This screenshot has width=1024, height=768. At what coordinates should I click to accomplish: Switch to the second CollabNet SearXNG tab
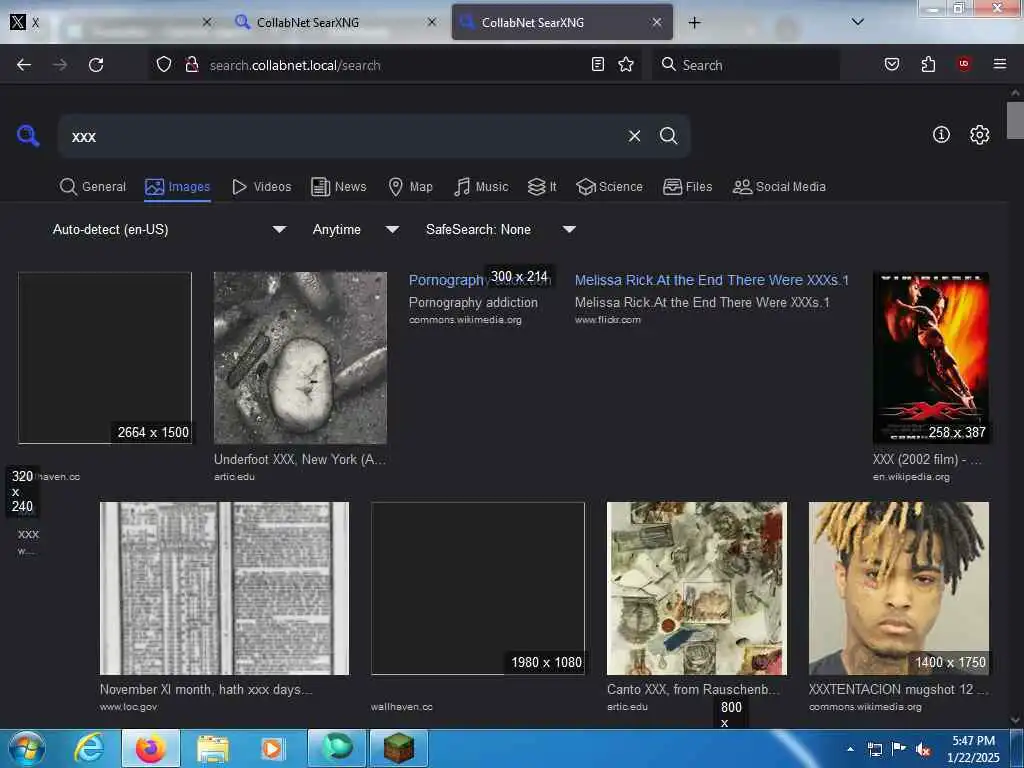tap(336, 22)
